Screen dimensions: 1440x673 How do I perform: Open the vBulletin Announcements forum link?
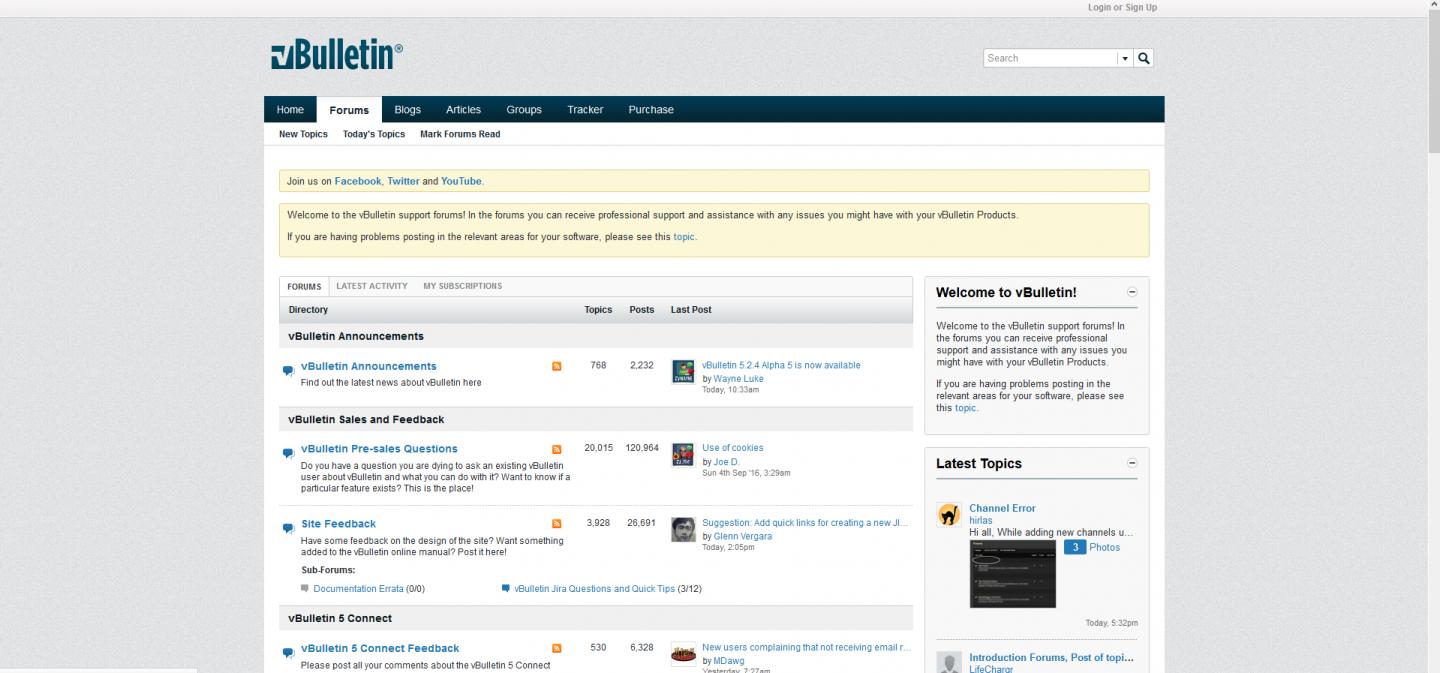point(369,366)
